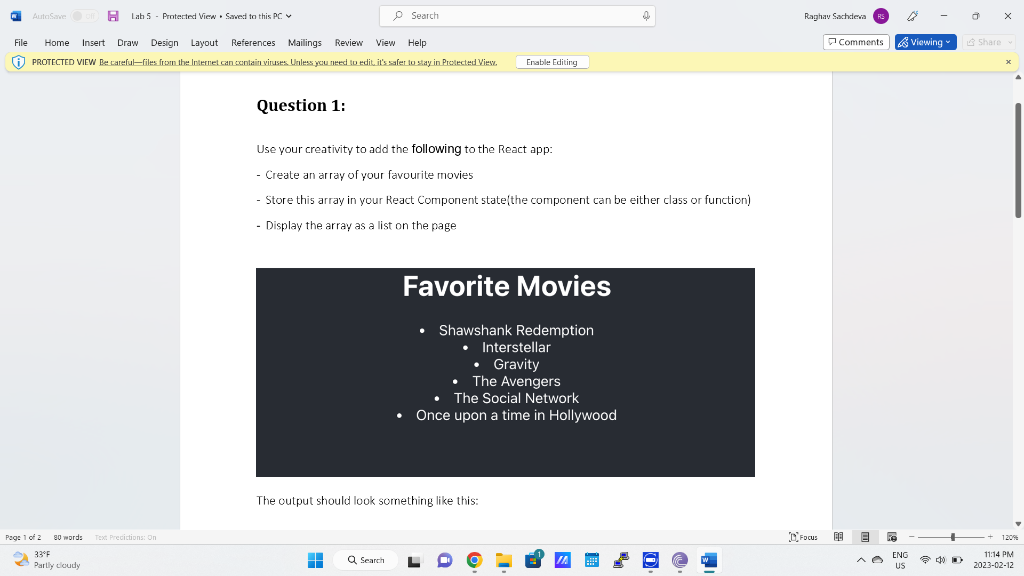Image resolution: width=1024 pixels, height=576 pixels.
Task: Open dictation via the microphone in the Search box
Action: tap(645, 15)
